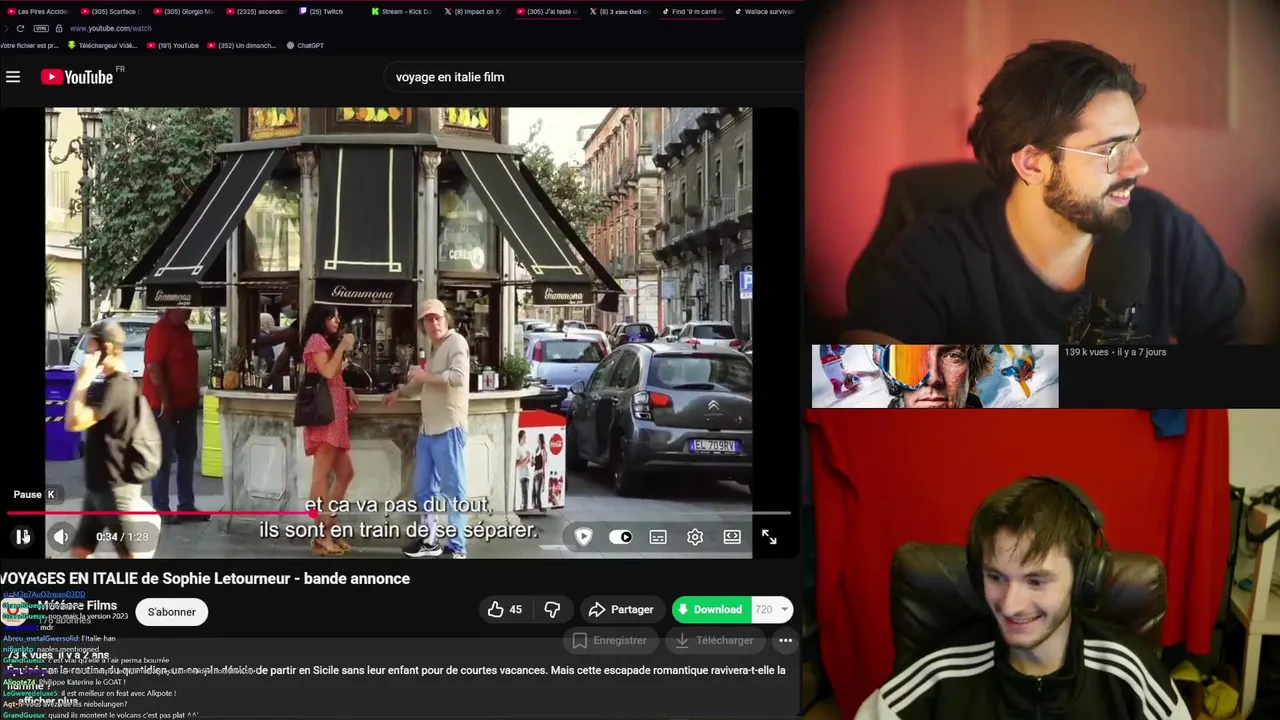Open the Téléchargeur Vidéo bookmark

(x=102, y=45)
